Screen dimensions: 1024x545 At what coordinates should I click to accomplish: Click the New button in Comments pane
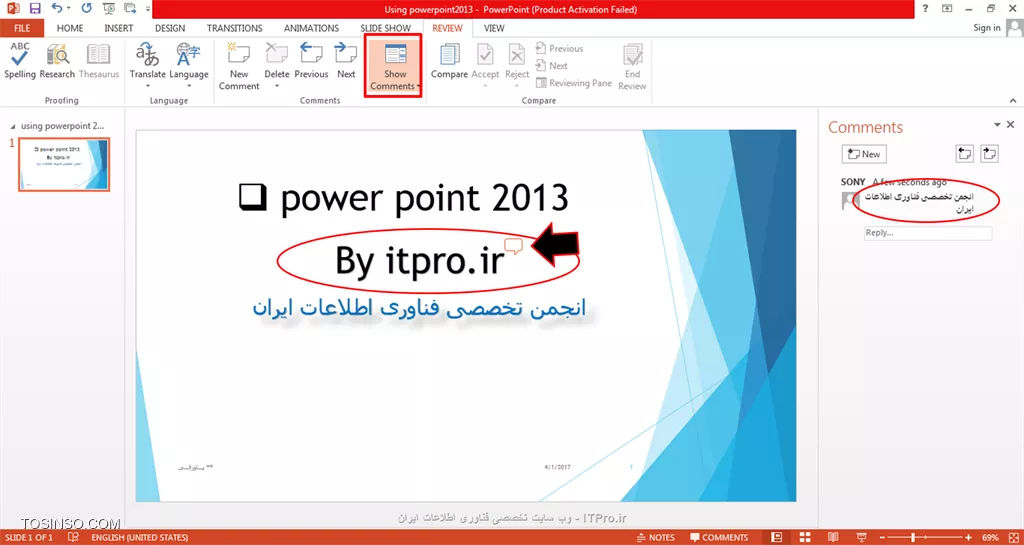(x=864, y=154)
